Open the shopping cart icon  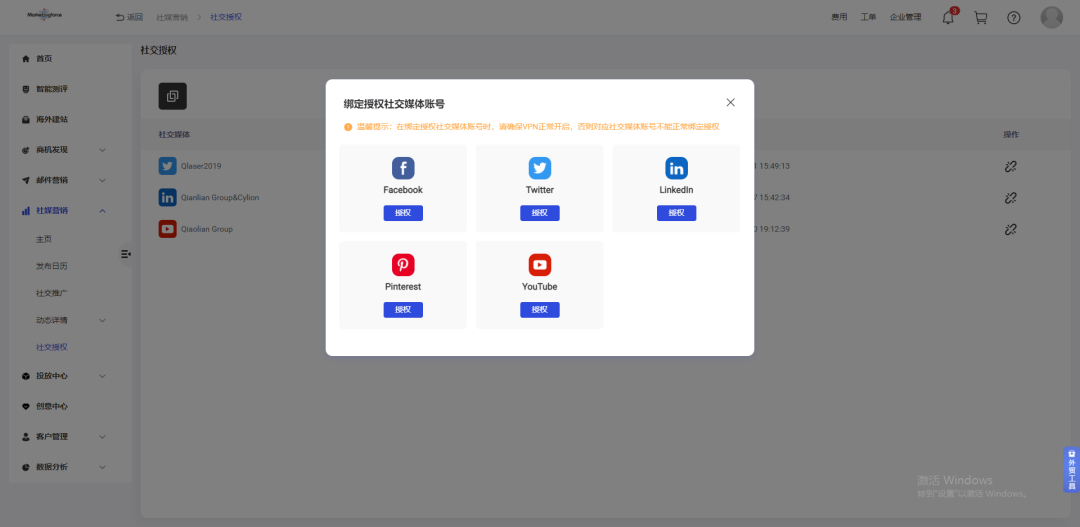(x=981, y=17)
